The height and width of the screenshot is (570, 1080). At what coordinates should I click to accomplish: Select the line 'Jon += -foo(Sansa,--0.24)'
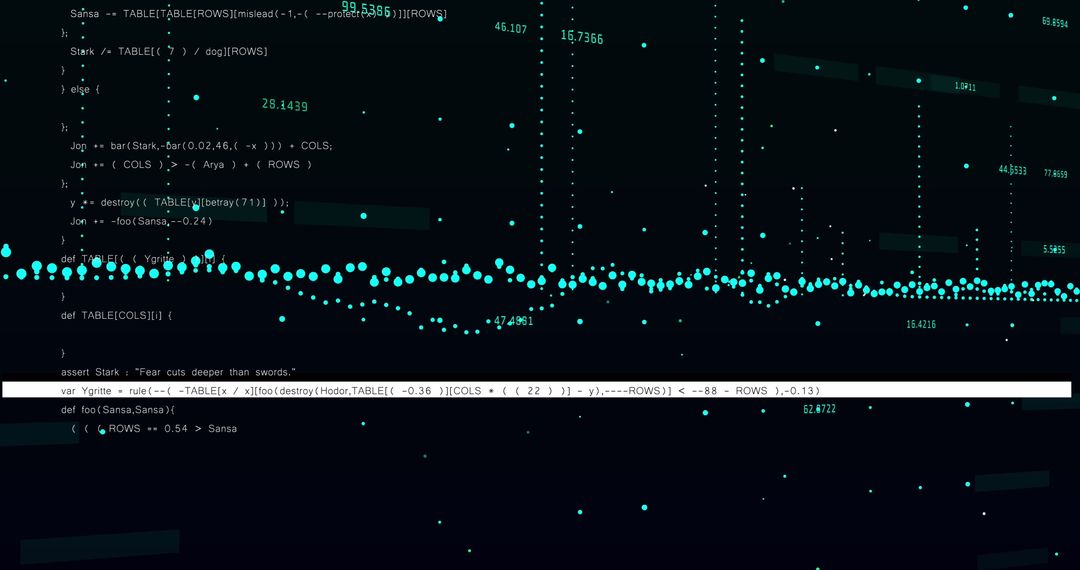point(141,221)
